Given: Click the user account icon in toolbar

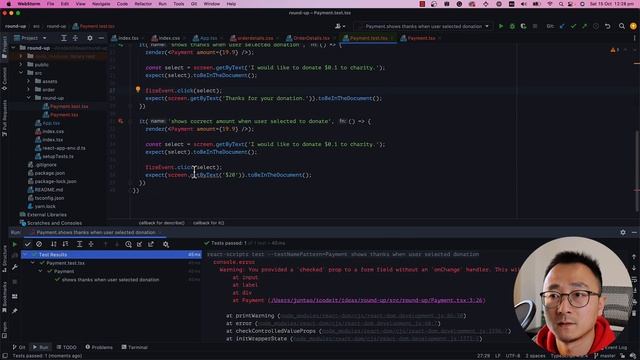Looking at the screenshot, I should (x=340, y=26).
